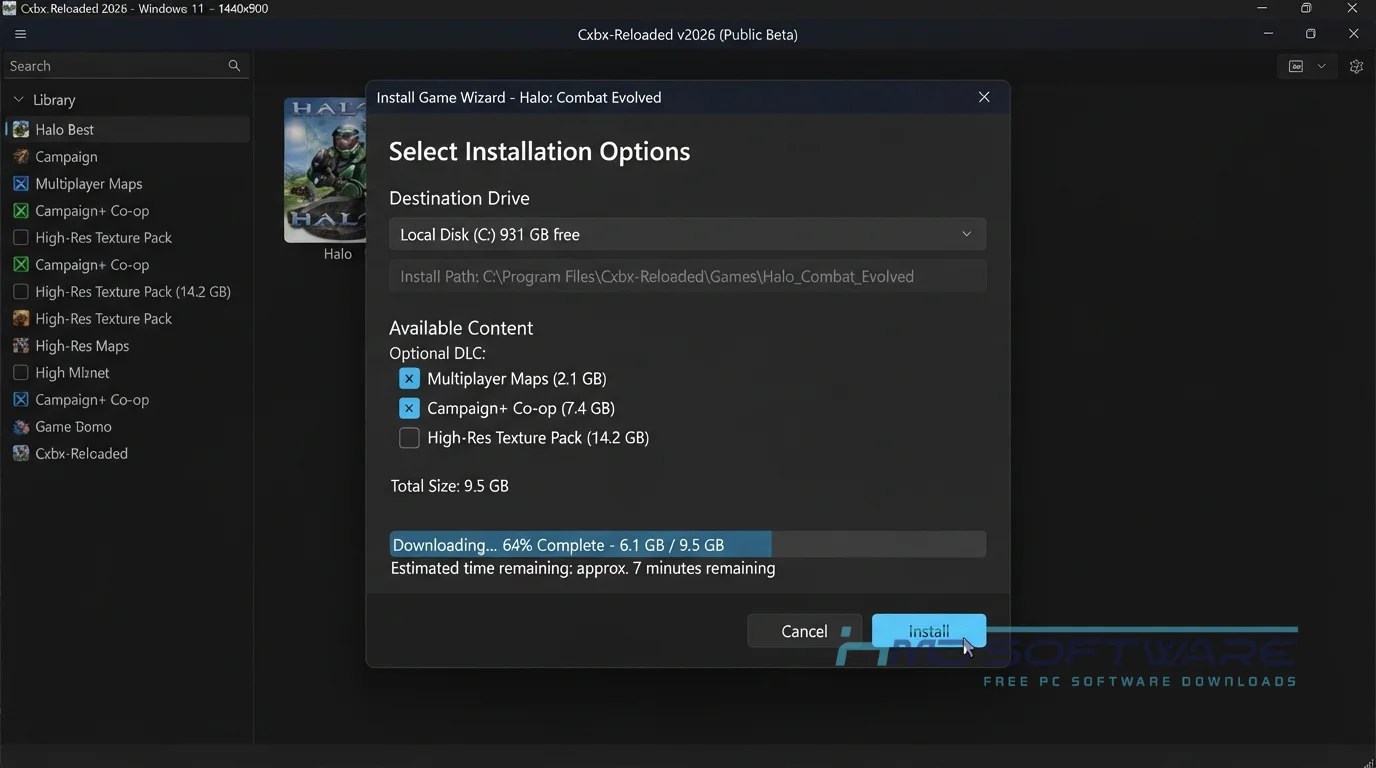Check High-Res Texture Pack (14.2 GB) in the wizard
Screen dimensions: 1376x768
409,438
